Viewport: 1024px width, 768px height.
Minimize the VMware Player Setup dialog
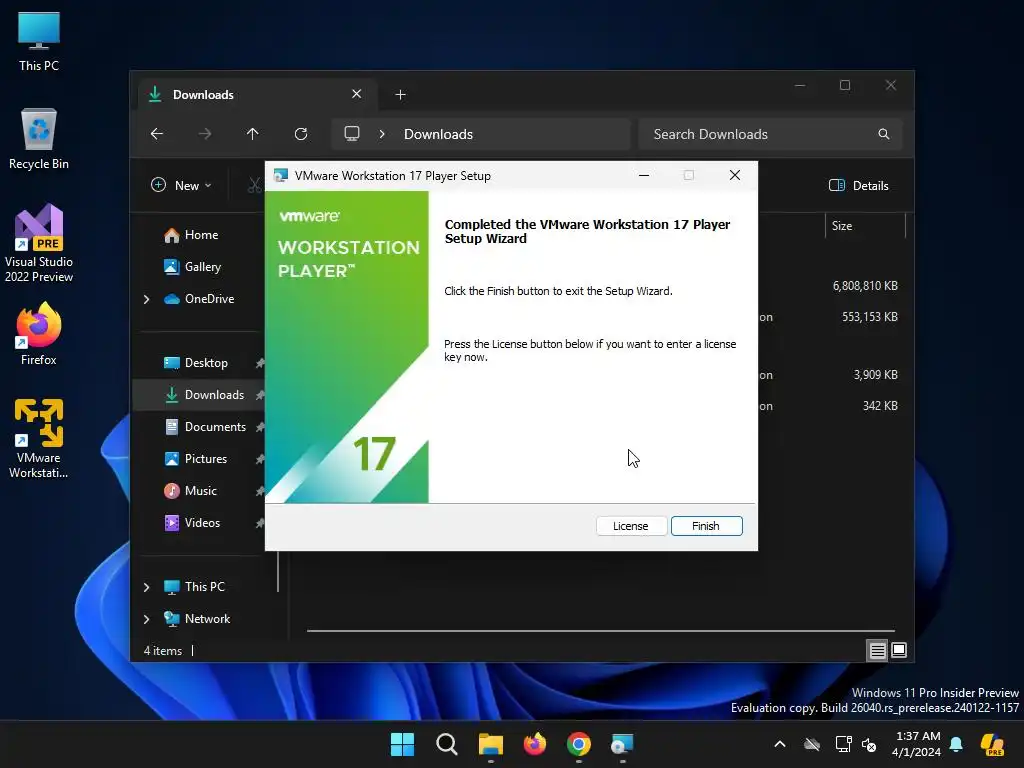[x=644, y=175]
